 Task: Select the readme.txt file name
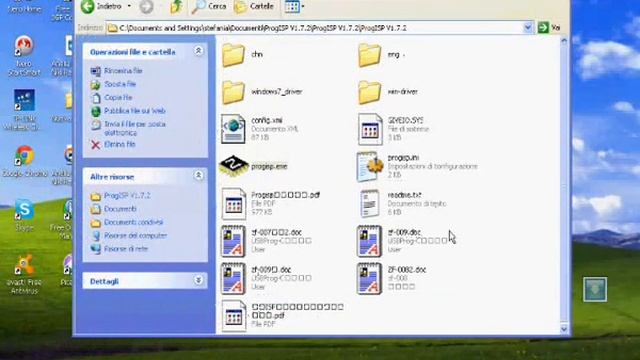(x=404, y=195)
